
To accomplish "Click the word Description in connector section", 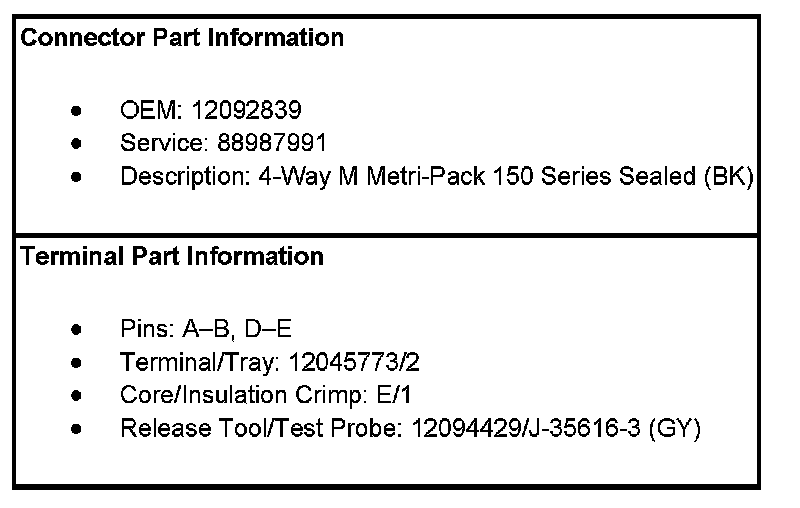I will pyautogui.click(x=183, y=177).
